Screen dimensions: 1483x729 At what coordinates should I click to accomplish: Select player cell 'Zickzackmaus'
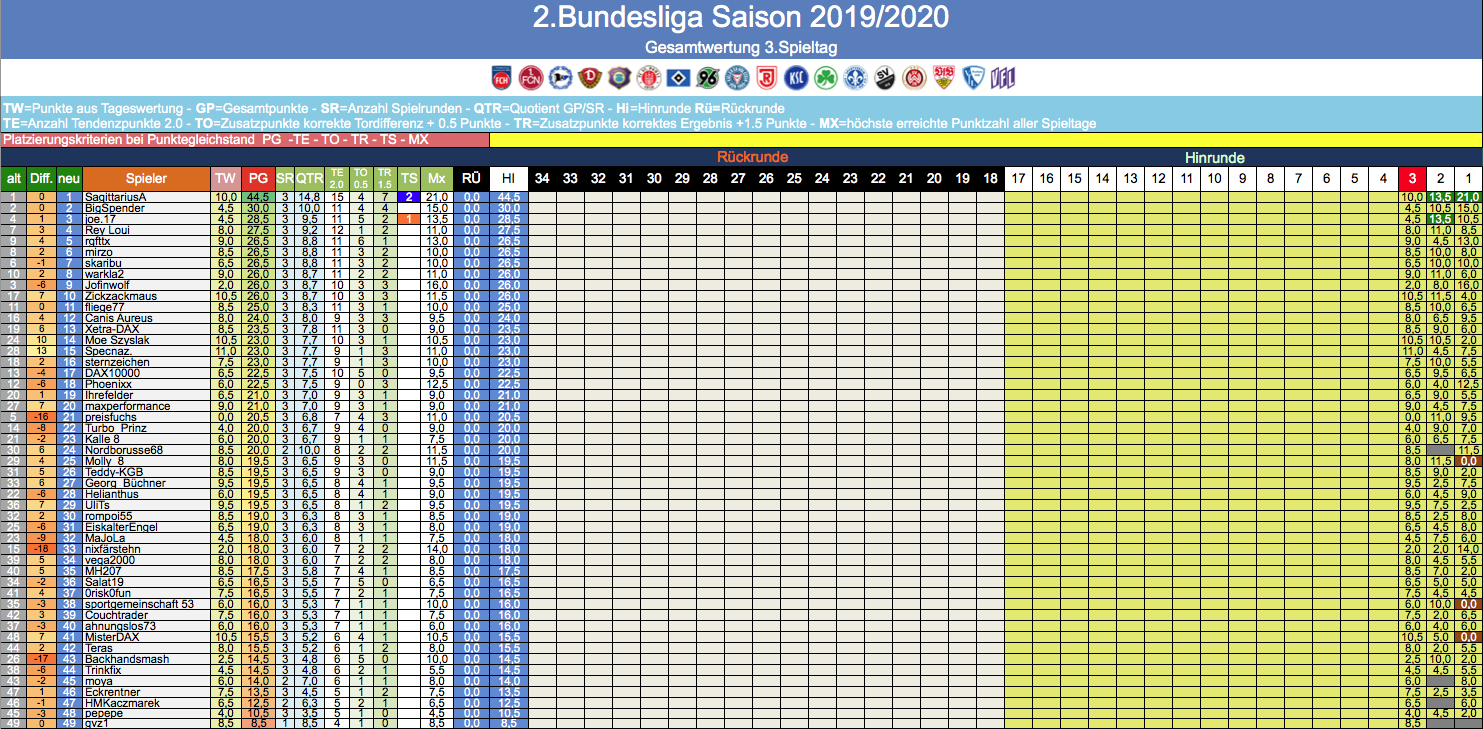[x=146, y=296]
